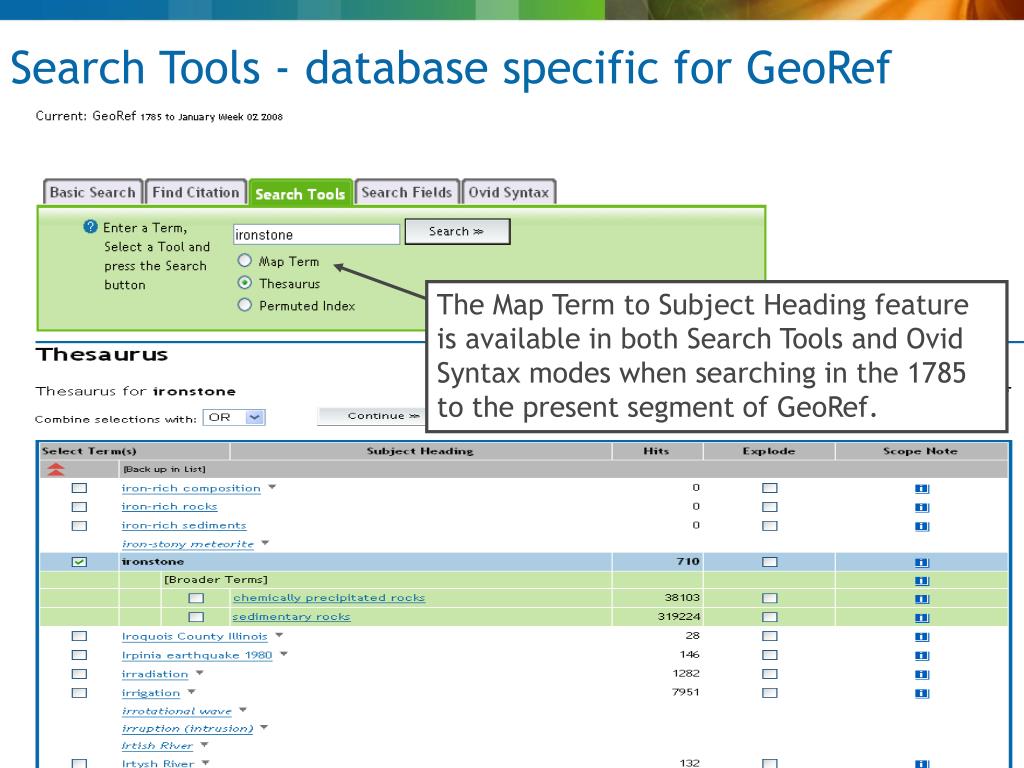The width and height of the screenshot is (1024, 768).
Task: Click the Search button
Action: [x=457, y=232]
